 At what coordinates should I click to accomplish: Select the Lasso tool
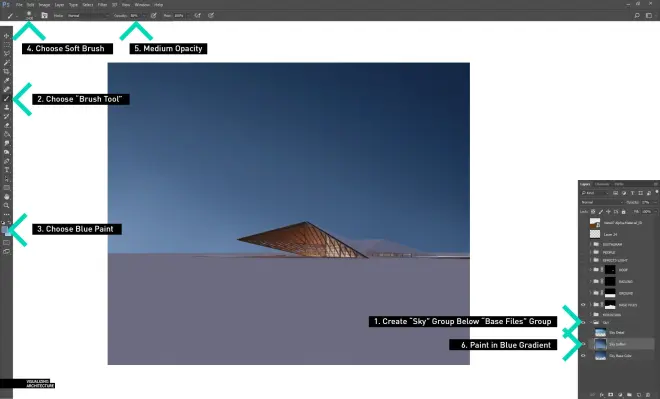6,53
